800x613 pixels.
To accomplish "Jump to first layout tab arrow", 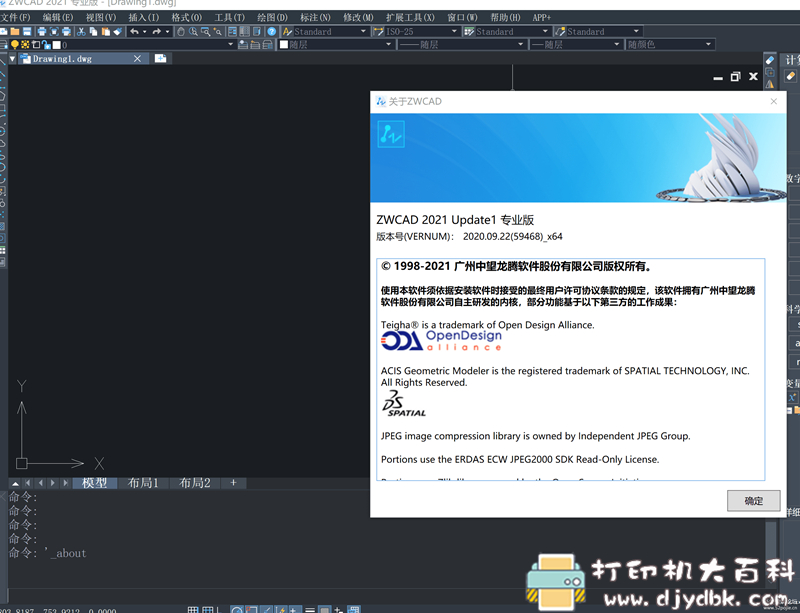I will coord(28,483).
